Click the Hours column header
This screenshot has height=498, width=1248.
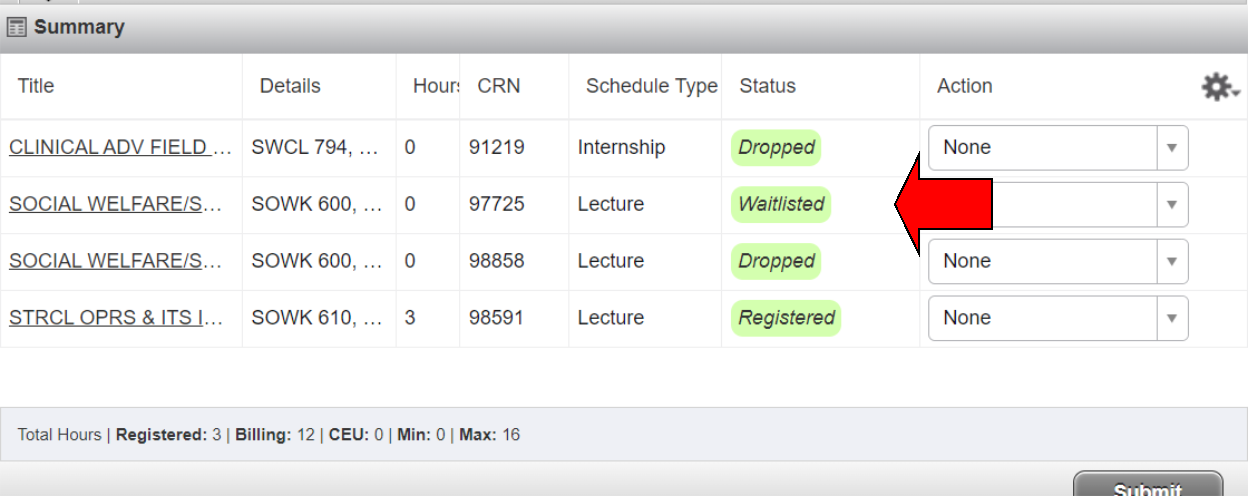435,87
